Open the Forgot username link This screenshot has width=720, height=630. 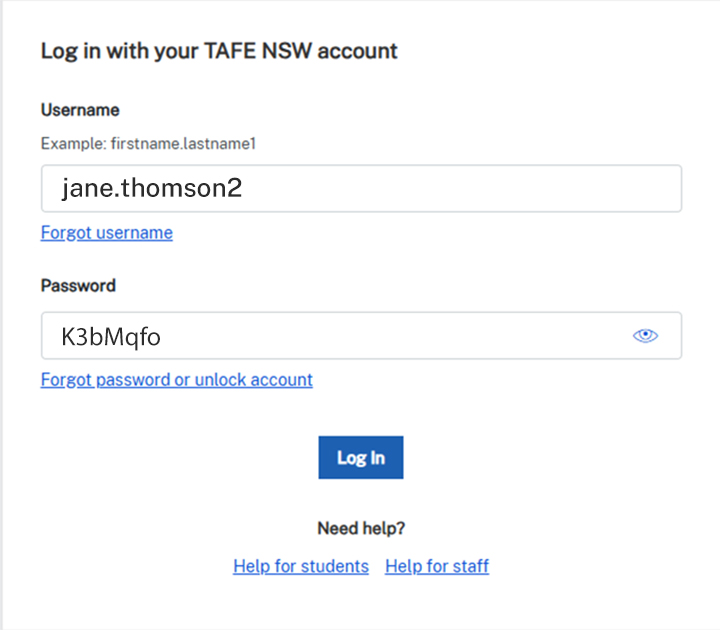pos(106,233)
